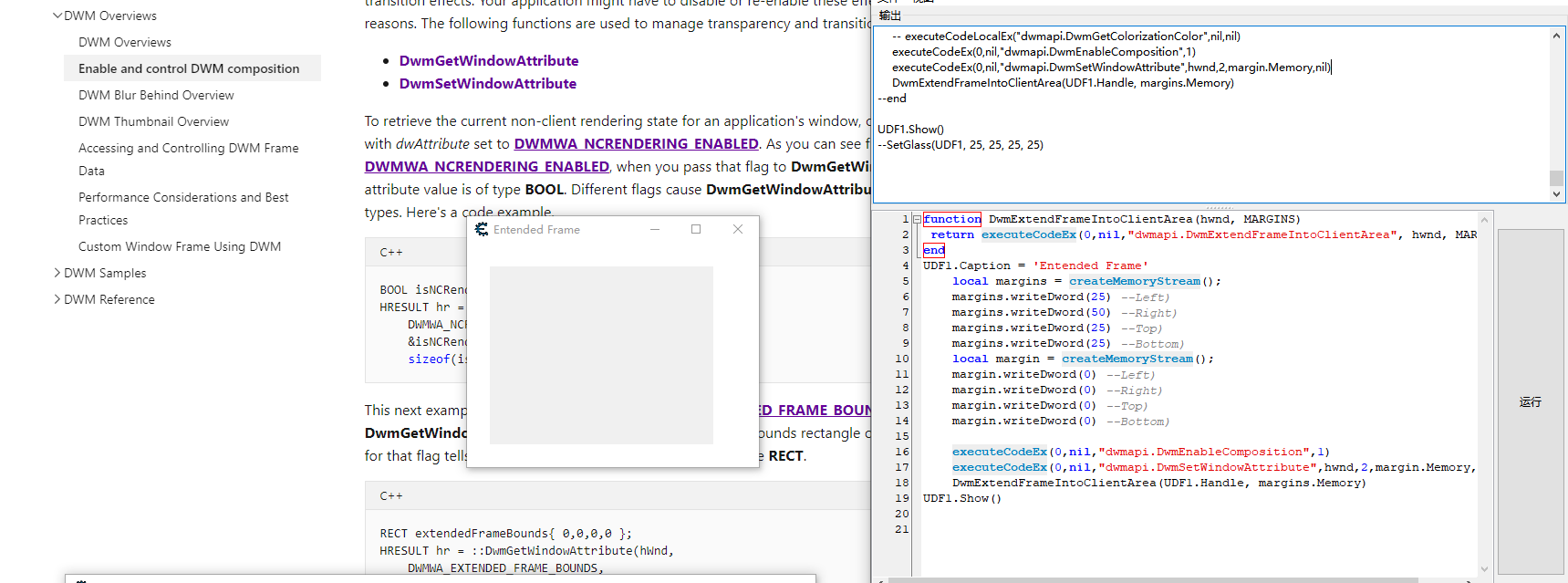The width and height of the screenshot is (1568, 583).
Task: Maximize the Extended Frame window
Action: [x=696, y=230]
